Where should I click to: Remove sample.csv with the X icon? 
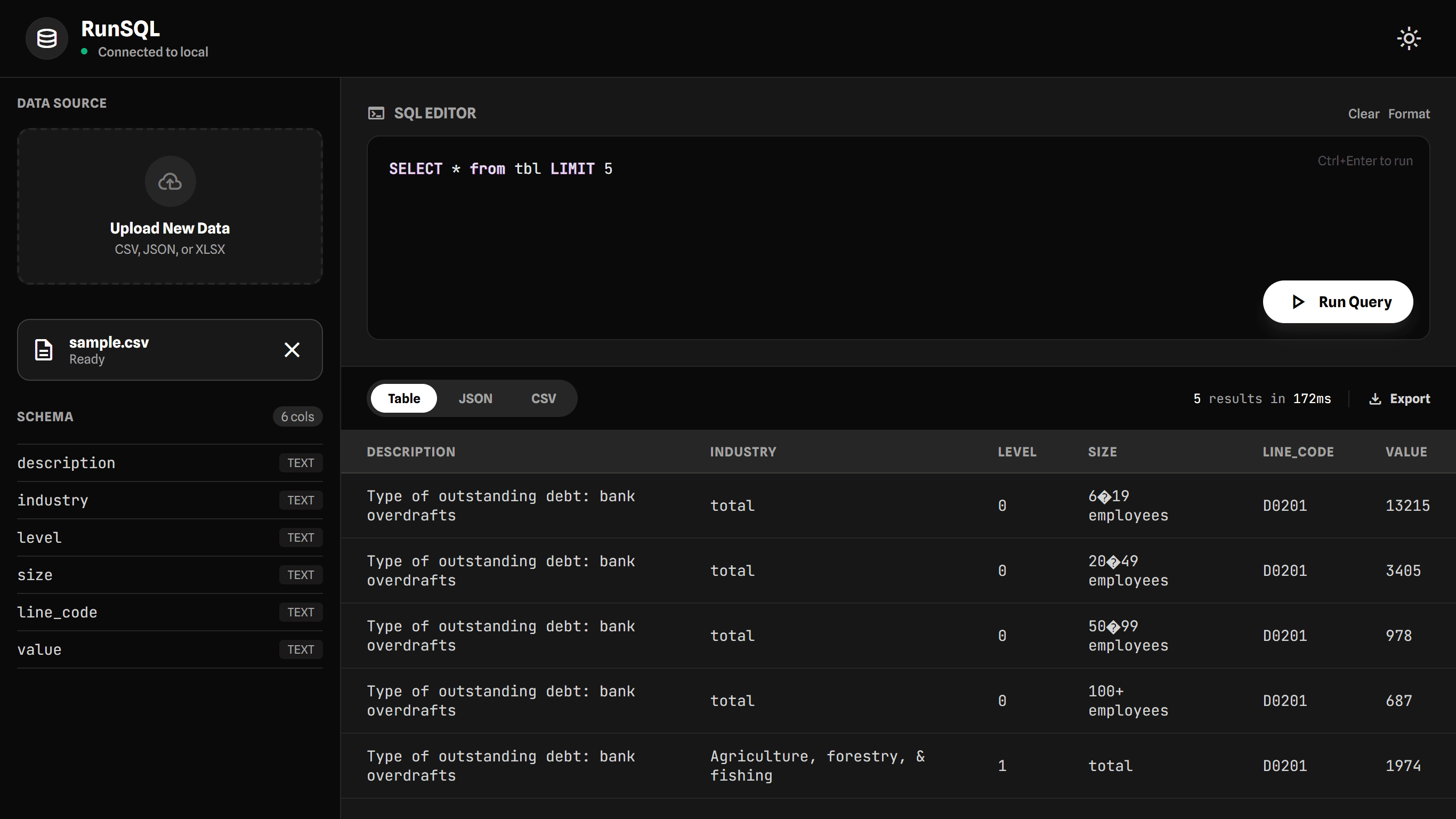tap(292, 350)
